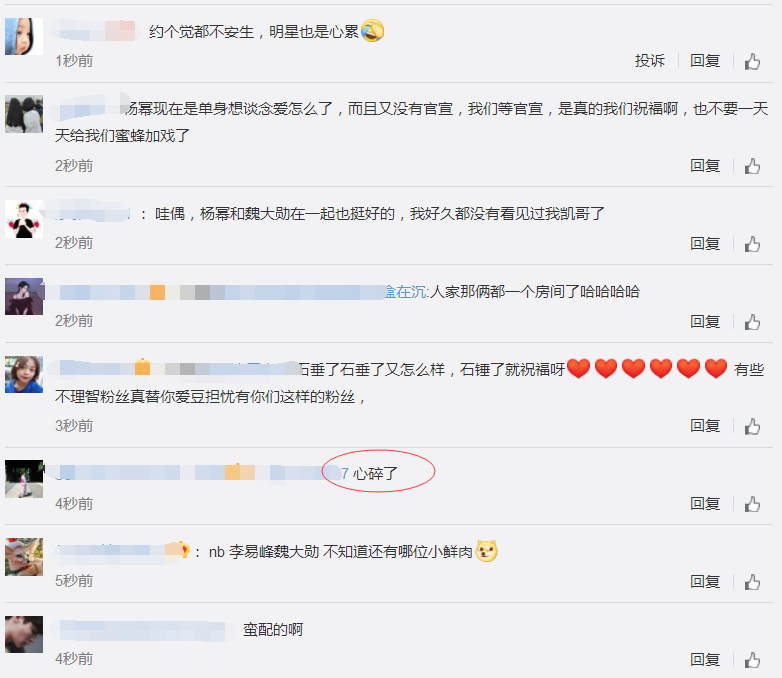Thumbs-up the 我凯哥 comment
Screen dimensions: 782x678
(753, 243)
